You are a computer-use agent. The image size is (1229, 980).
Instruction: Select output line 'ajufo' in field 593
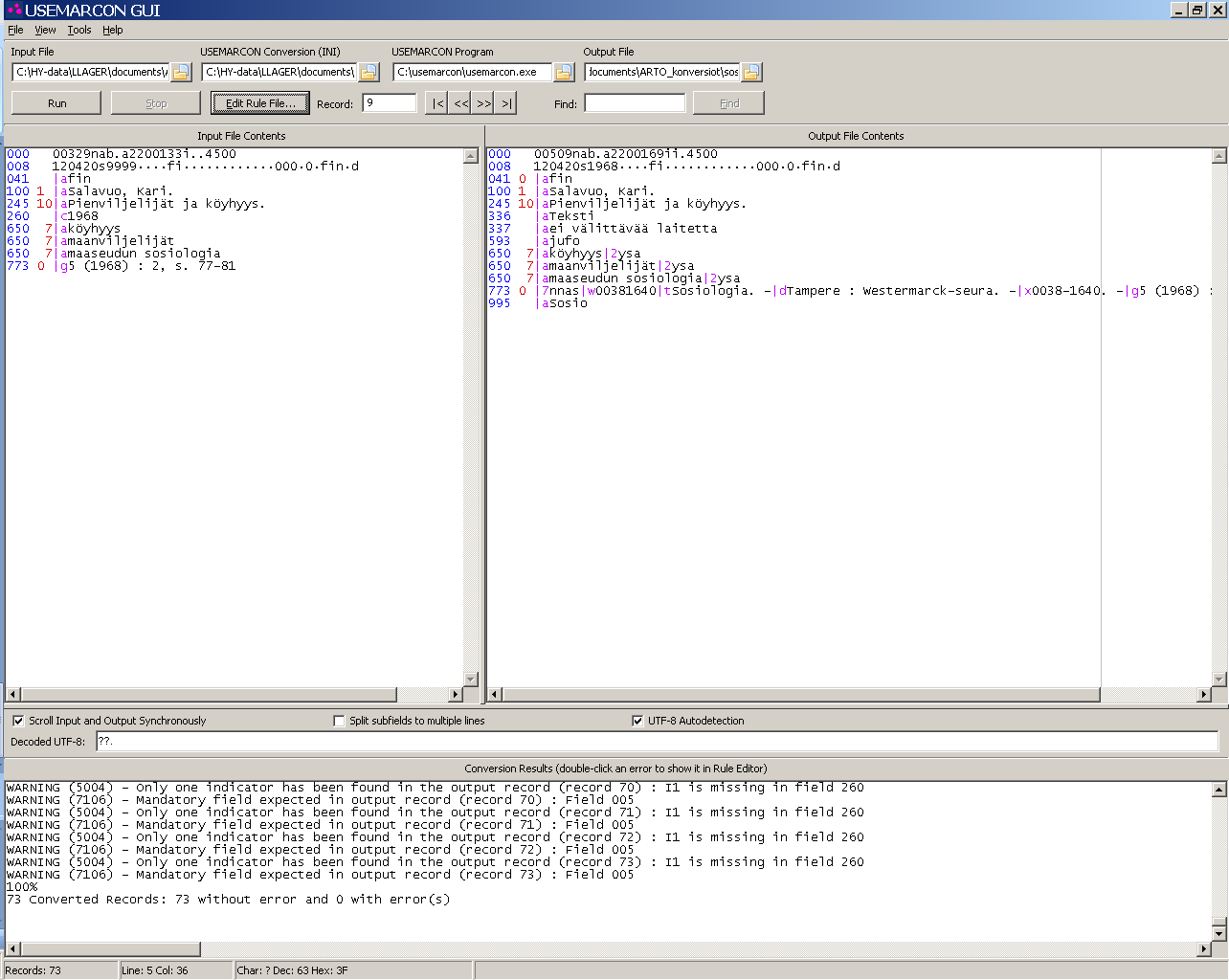pos(560,241)
